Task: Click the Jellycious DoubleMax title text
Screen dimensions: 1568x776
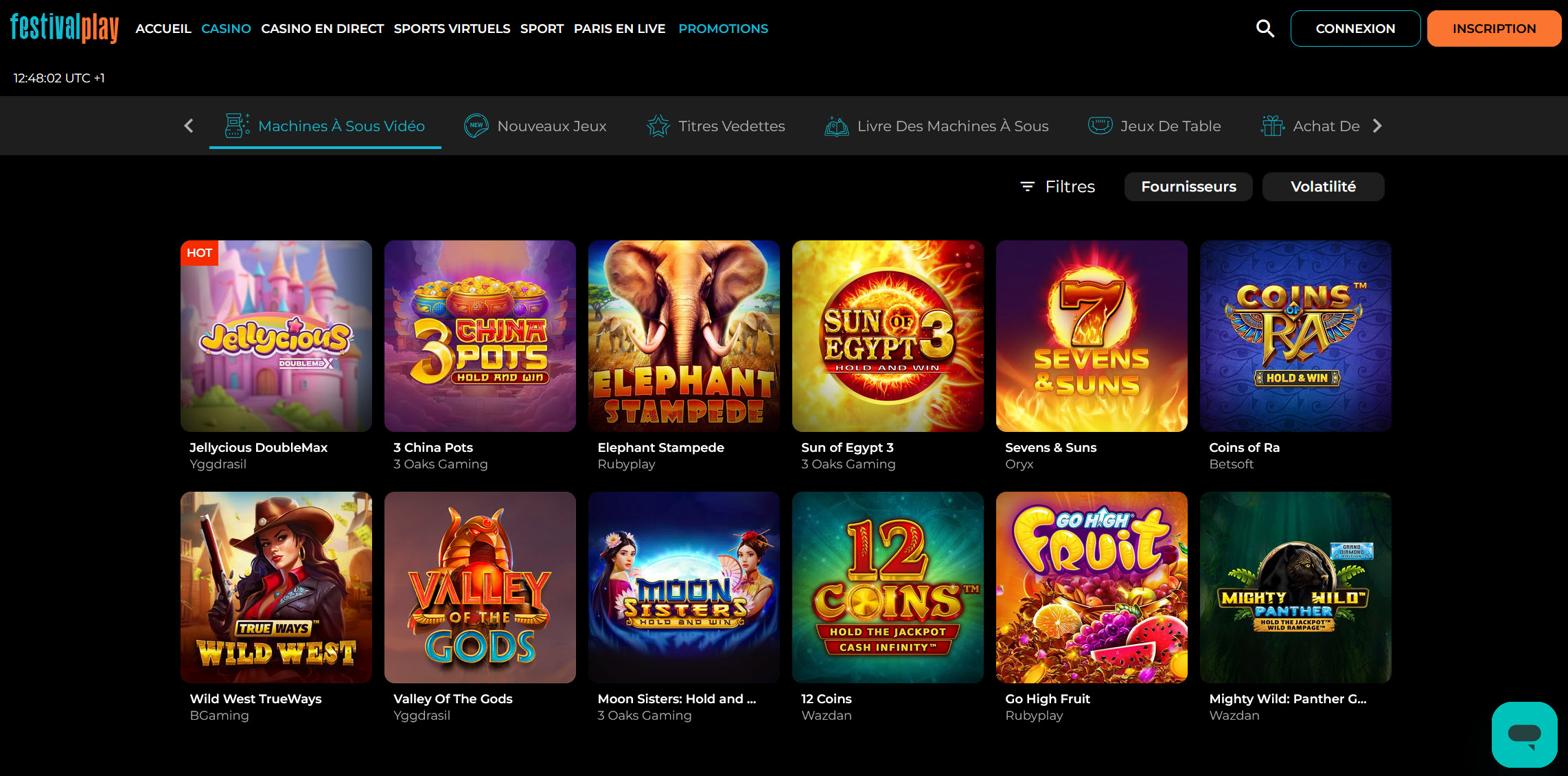Action: (258, 447)
